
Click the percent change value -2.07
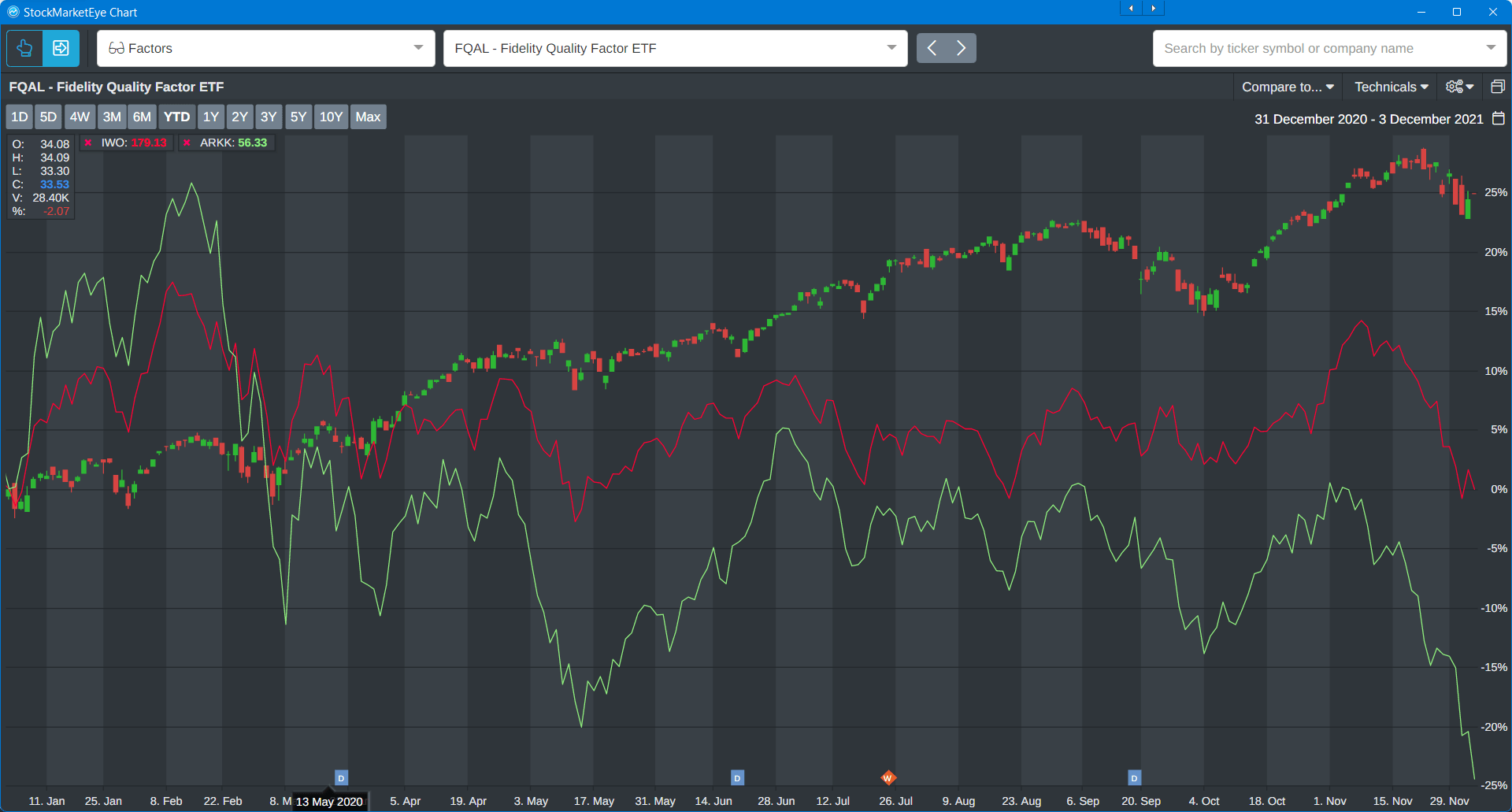(x=57, y=211)
